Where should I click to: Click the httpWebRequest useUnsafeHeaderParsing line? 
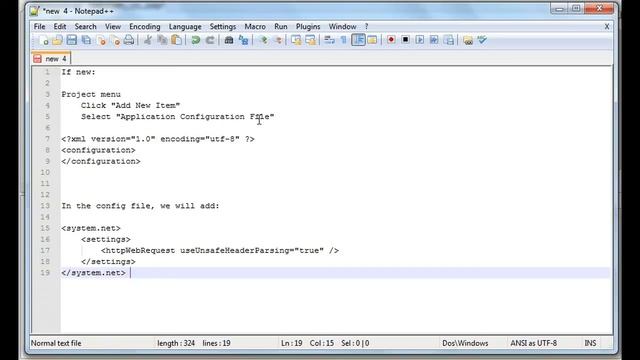pos(220,251)
